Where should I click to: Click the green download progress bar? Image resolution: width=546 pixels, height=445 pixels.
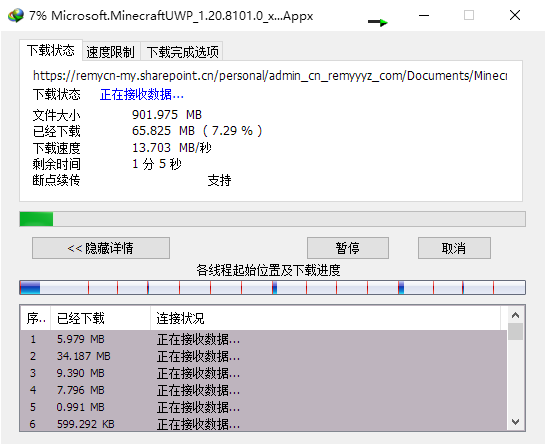click(x=272, y=219)
